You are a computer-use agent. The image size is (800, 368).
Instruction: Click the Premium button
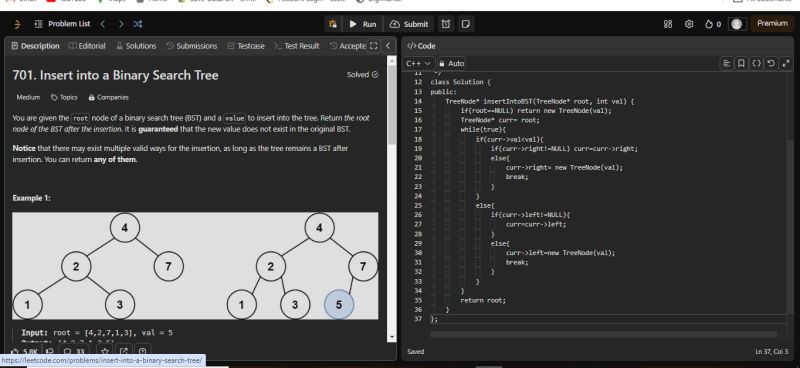772,23
